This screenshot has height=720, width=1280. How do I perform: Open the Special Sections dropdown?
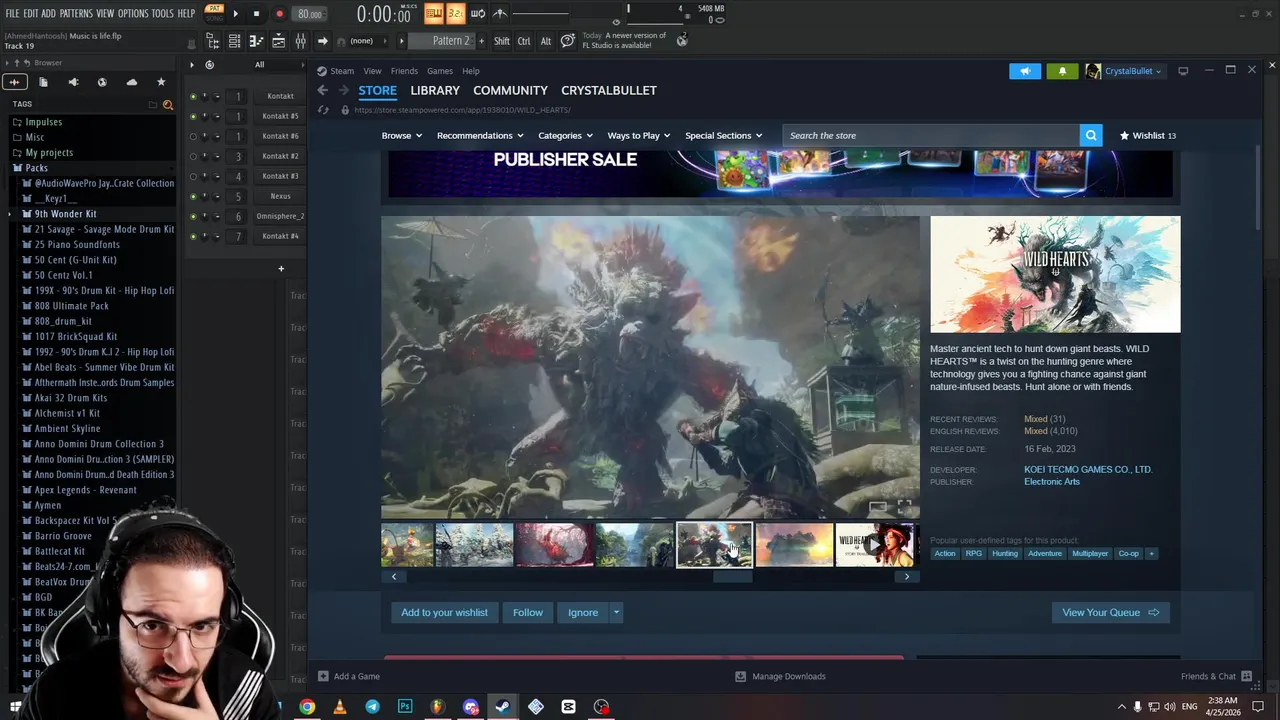click(723, 135)
